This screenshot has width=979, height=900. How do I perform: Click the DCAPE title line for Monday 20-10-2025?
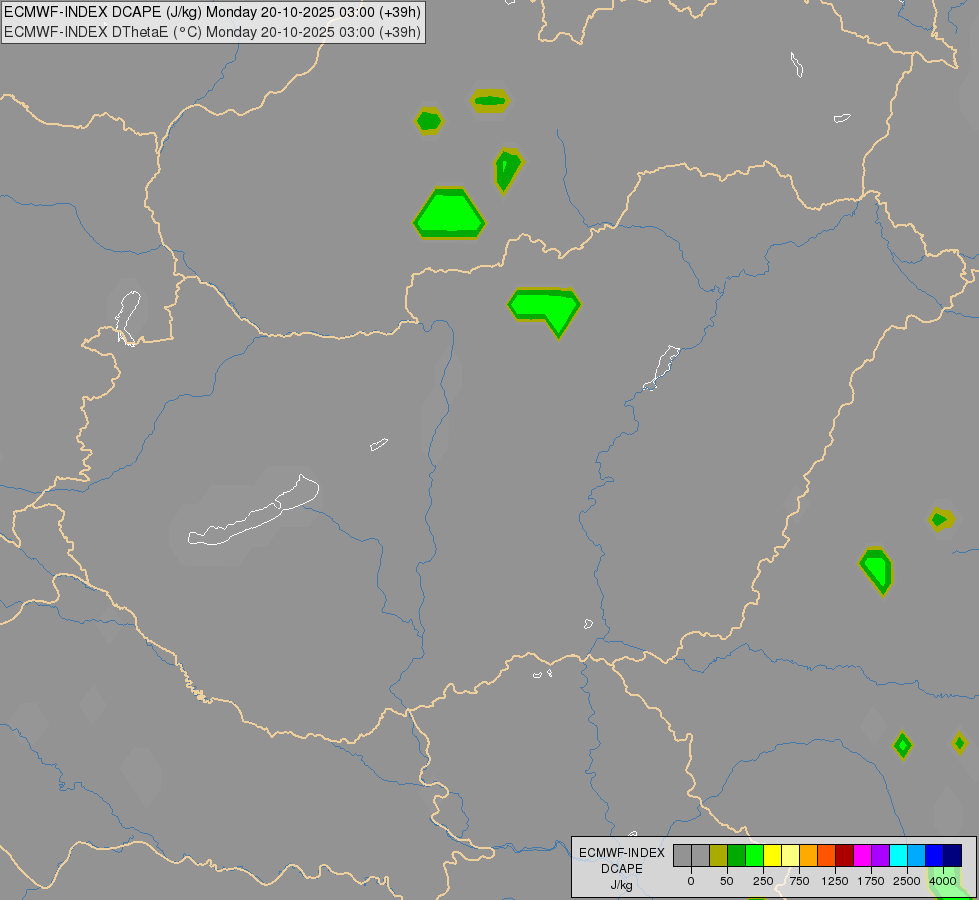click(x=212, y=12)
